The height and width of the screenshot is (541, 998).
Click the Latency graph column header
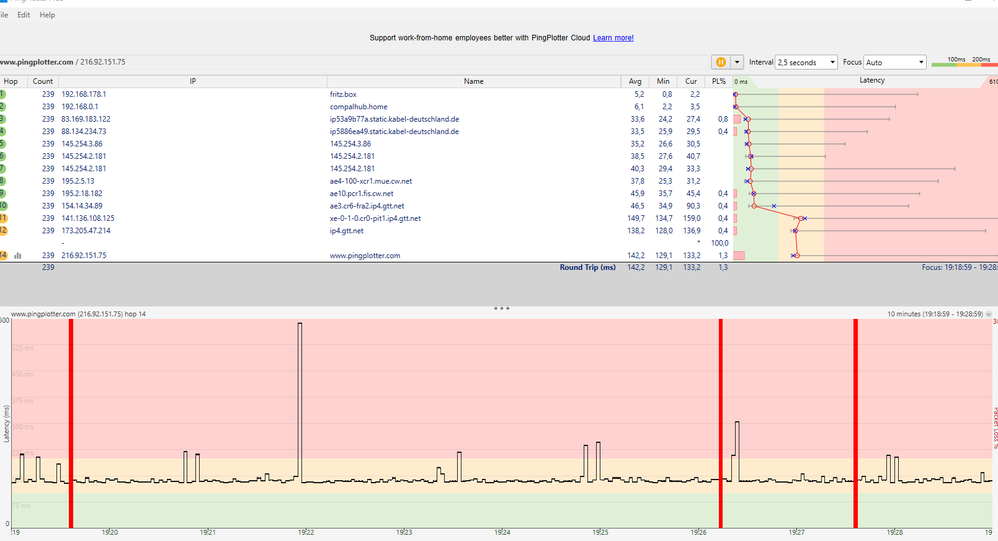(x=871, y=81)
